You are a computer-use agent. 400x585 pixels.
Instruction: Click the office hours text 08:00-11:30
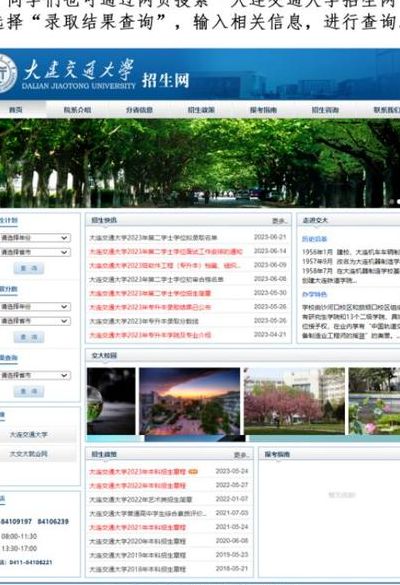click(x=19, y=536)
